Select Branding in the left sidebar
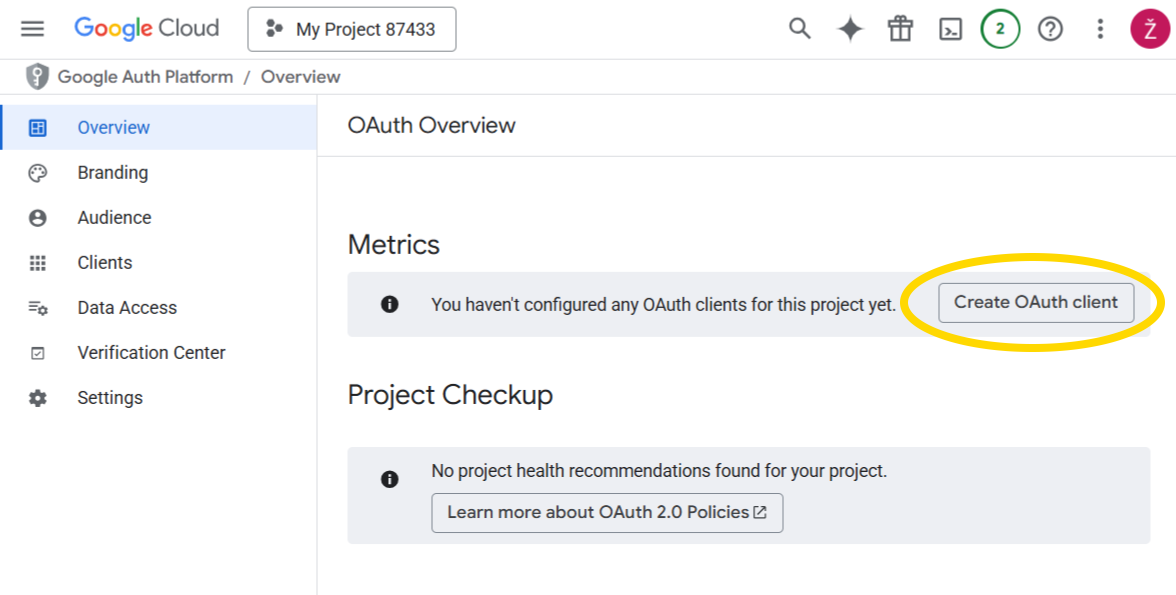1176x595 pixels. [x=112, y=172]
